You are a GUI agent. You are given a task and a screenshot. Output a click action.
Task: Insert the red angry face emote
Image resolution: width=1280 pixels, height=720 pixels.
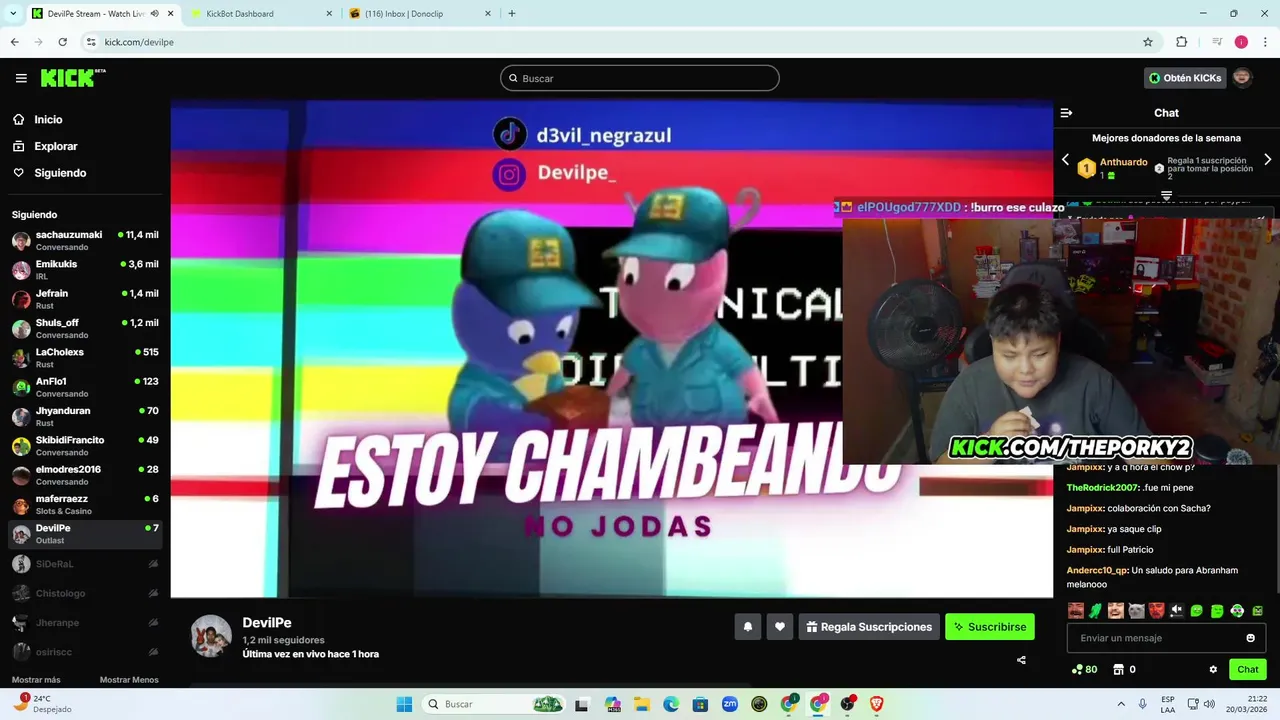point(1157,611)
